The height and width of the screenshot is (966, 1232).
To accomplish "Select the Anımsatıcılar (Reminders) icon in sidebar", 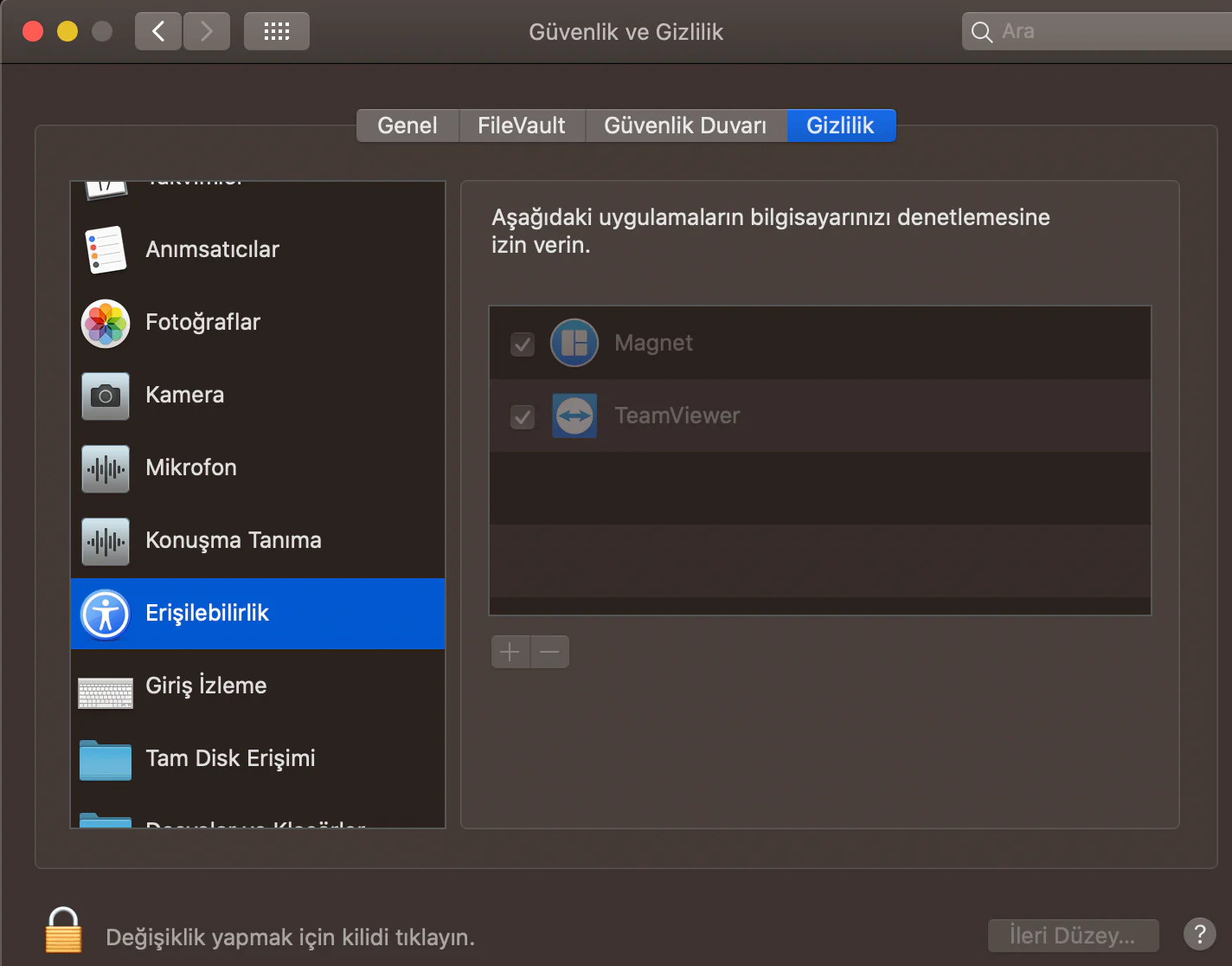I will 105,249.
